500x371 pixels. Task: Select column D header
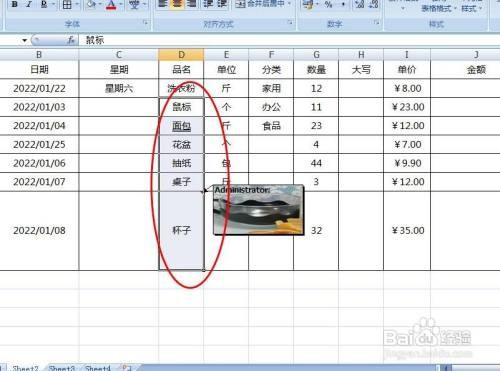(x=181, y=55)
